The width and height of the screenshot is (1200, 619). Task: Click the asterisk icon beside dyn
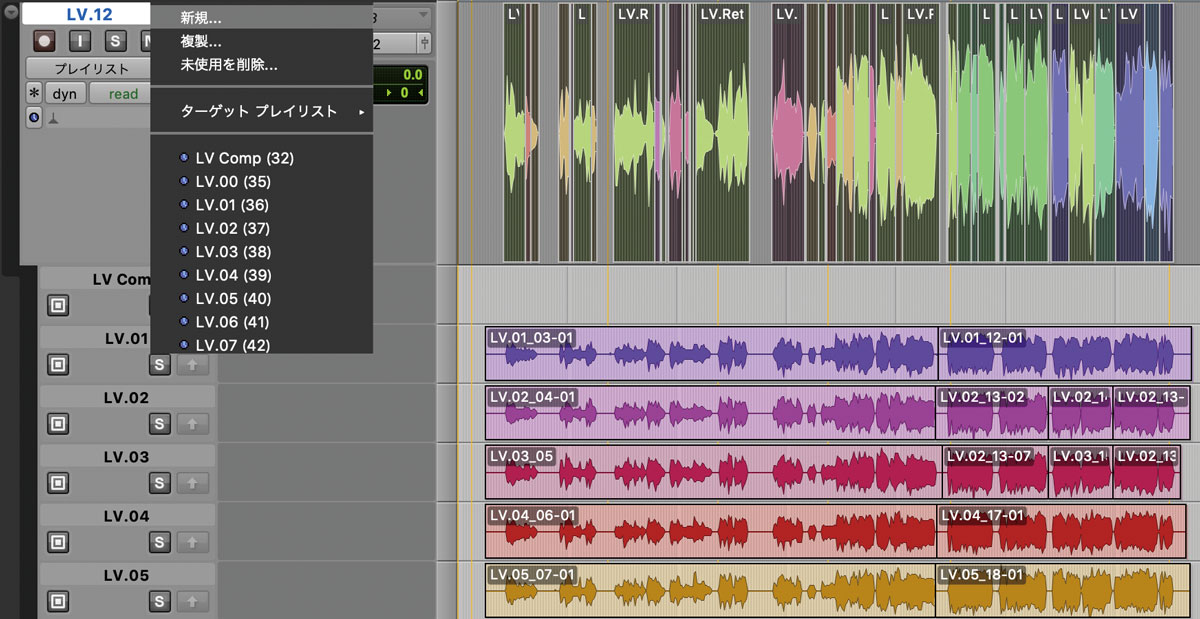click(x=34, y=94)
